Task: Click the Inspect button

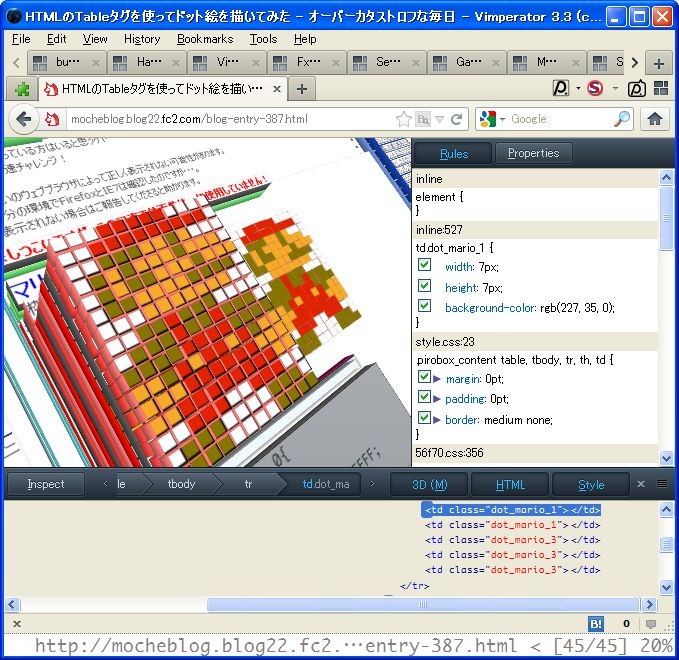Action: 46,484
